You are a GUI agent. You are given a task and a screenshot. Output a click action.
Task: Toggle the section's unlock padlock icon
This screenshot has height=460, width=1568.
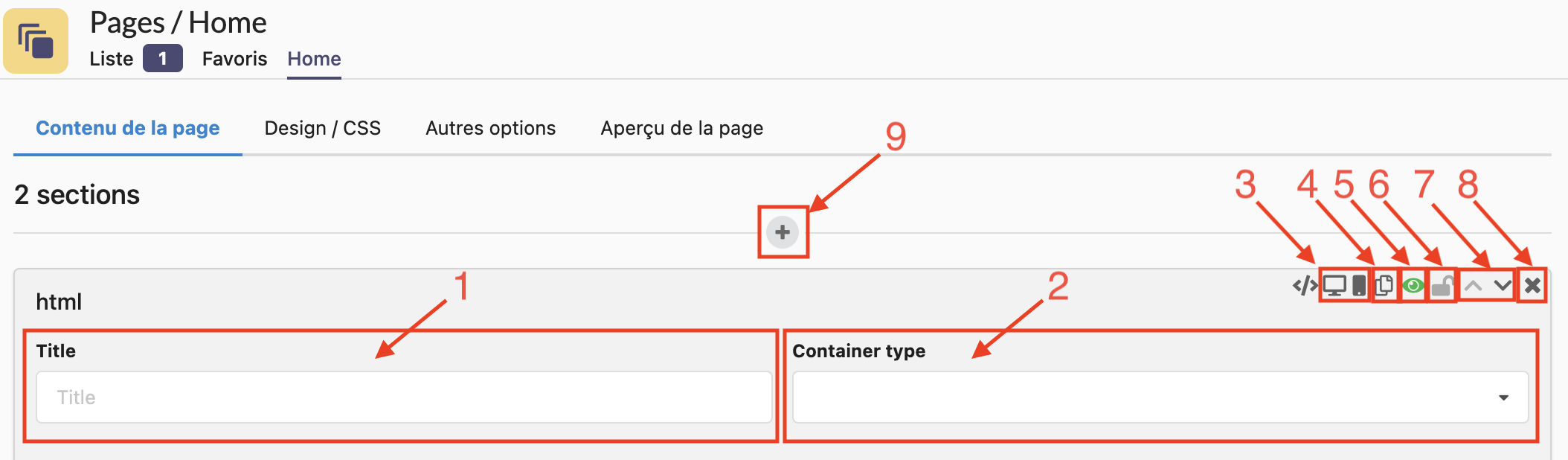pos(1442,286)
